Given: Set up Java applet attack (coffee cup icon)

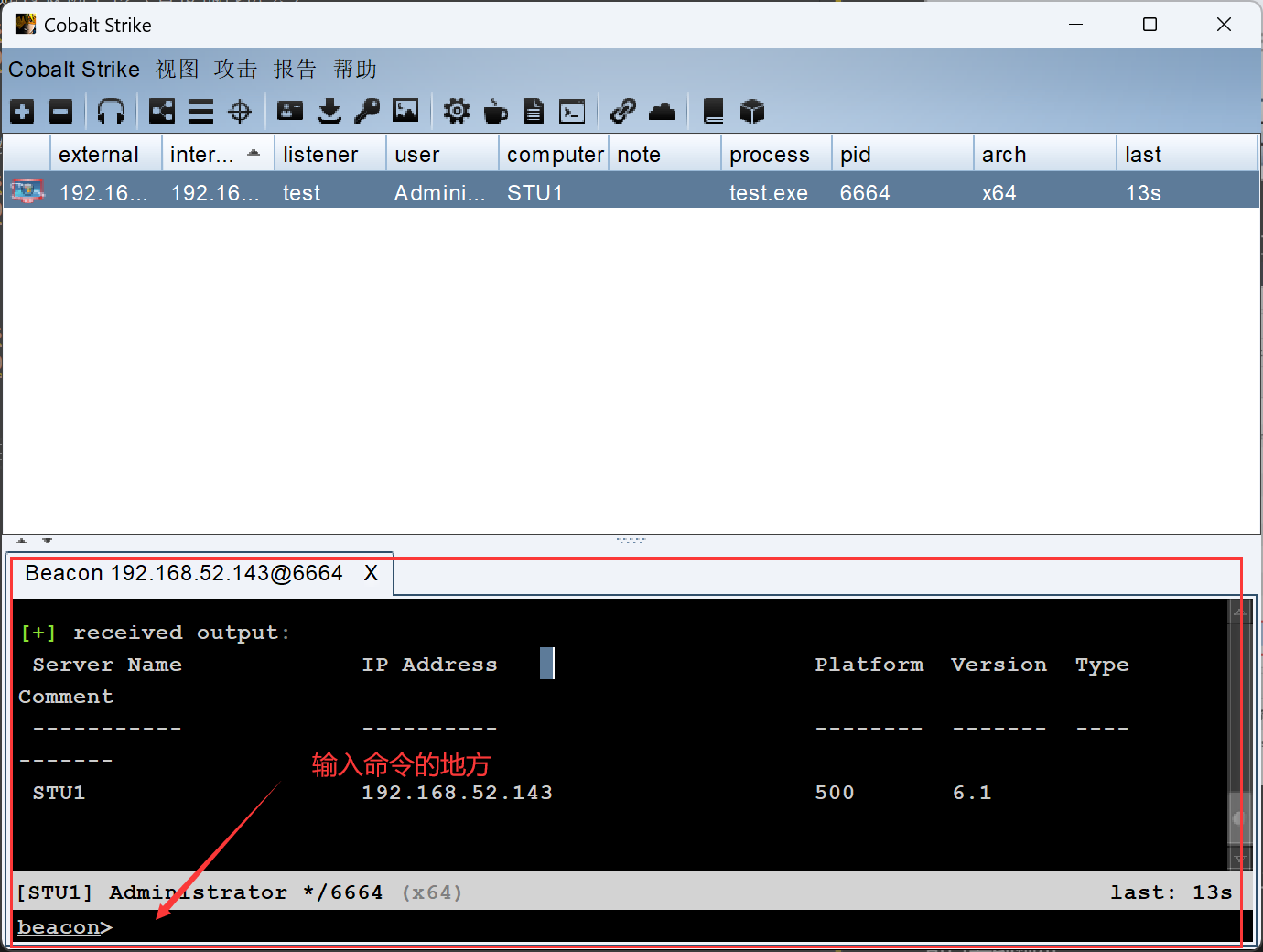Looking at the screenshot, I should click(495, 112).
